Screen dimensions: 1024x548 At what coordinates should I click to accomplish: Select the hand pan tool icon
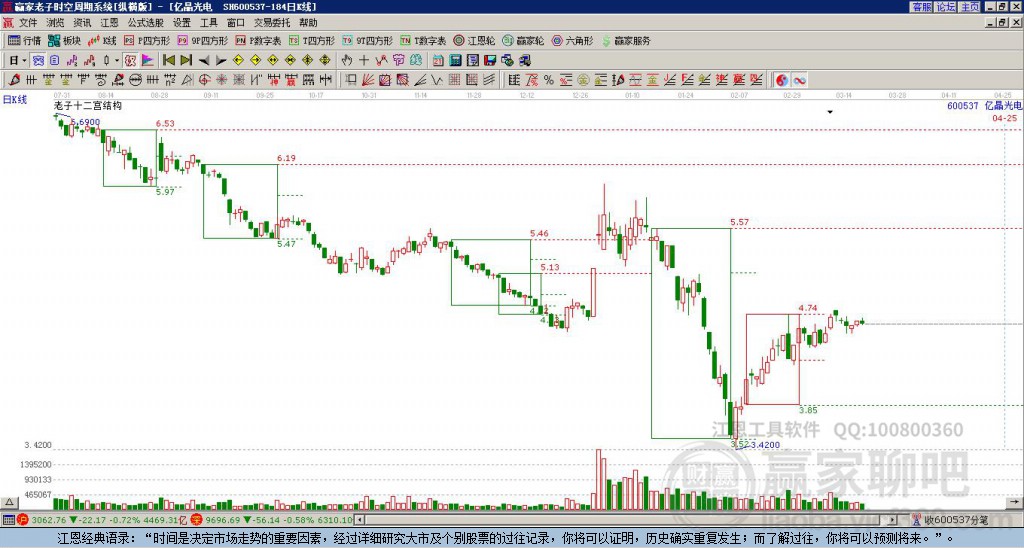[x=347, y=61]
